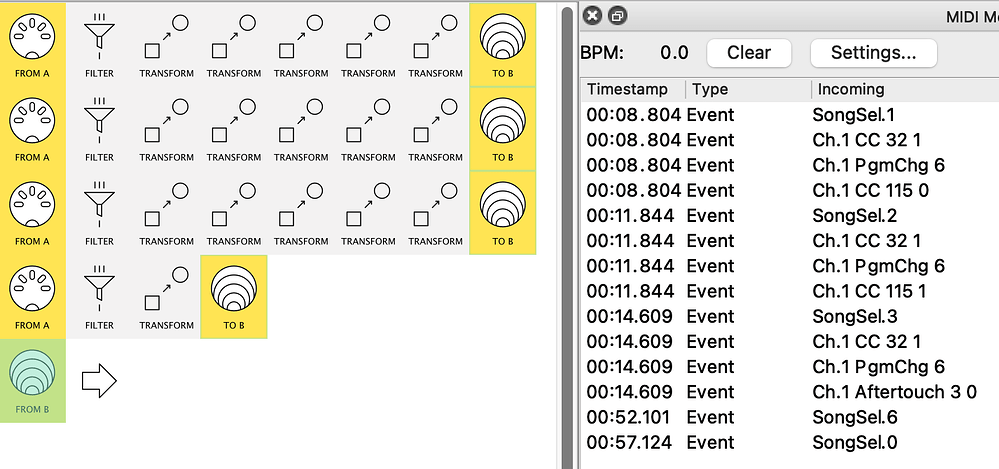Click the TO B output in first row
Screen dimensions: 999x469
[502, 43]
